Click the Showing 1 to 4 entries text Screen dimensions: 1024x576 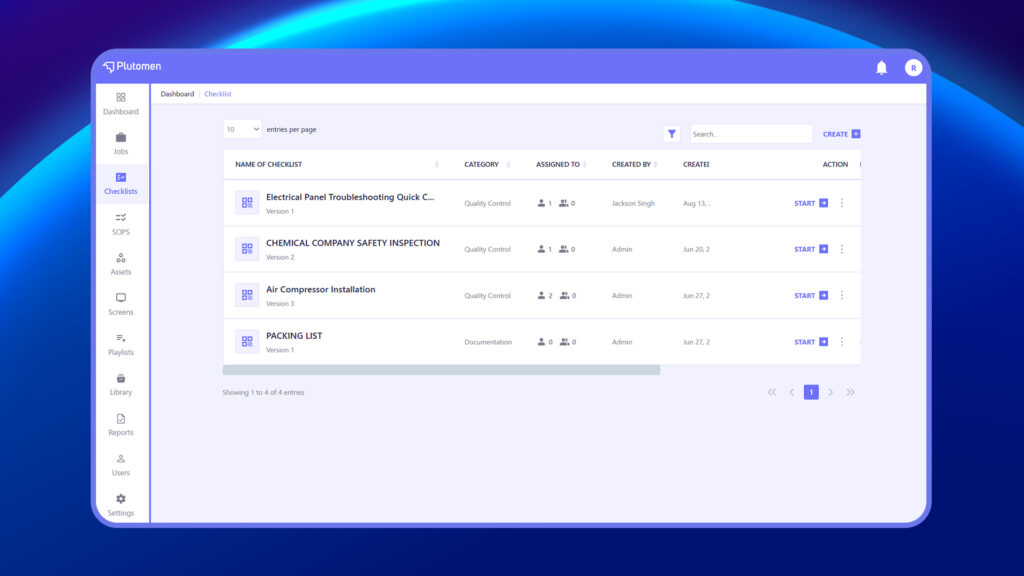[x=263, y=392]
